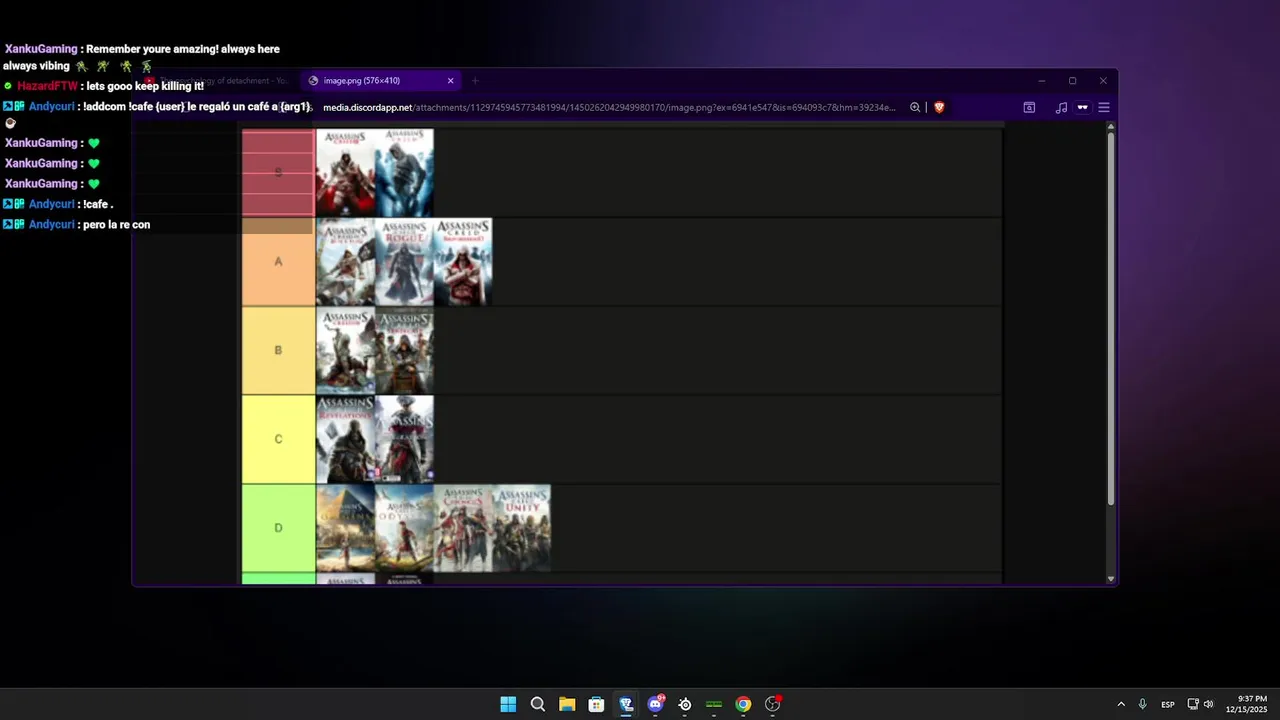
Task: Select the Assassin's Creed Rogue cover
Action: point(404,261)
